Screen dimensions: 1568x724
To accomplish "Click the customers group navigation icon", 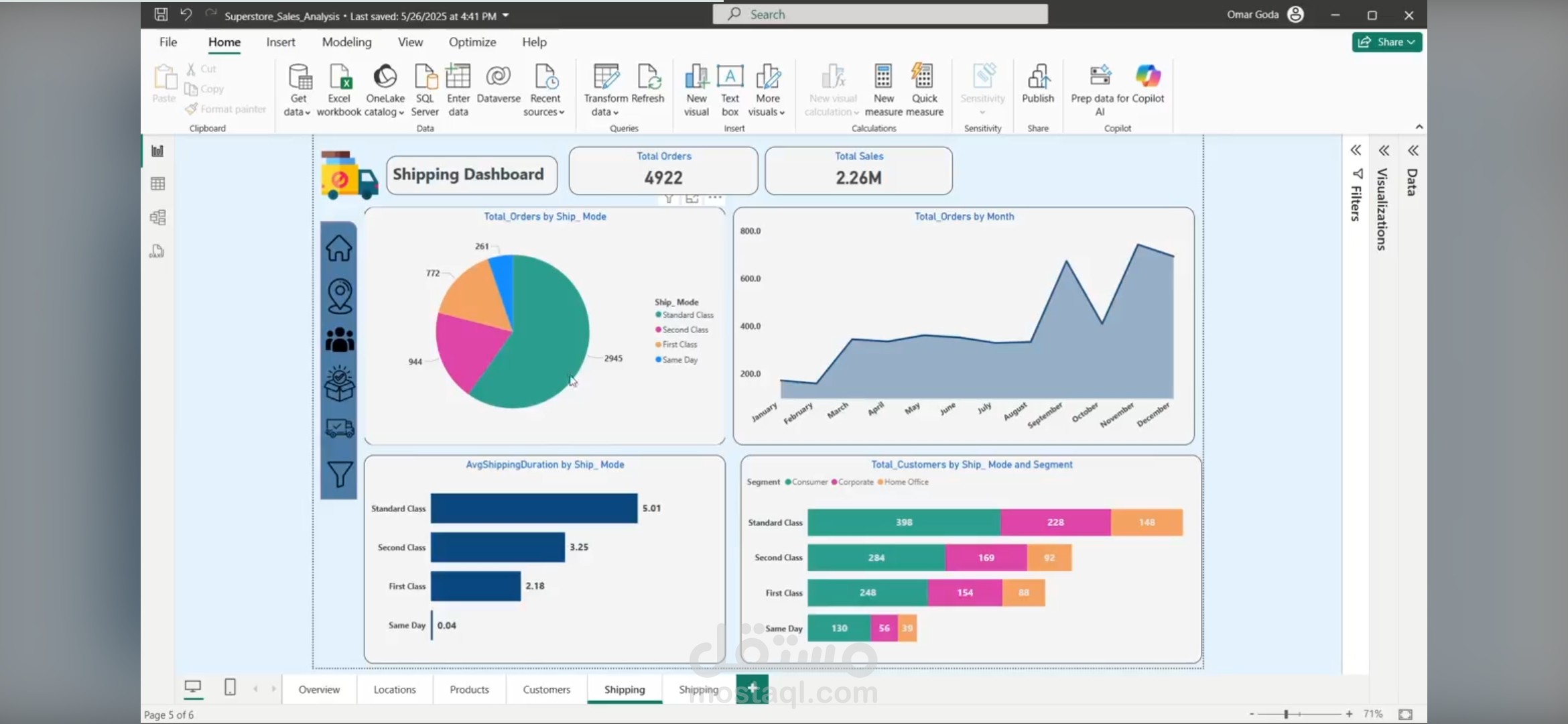I will point(340,340).
